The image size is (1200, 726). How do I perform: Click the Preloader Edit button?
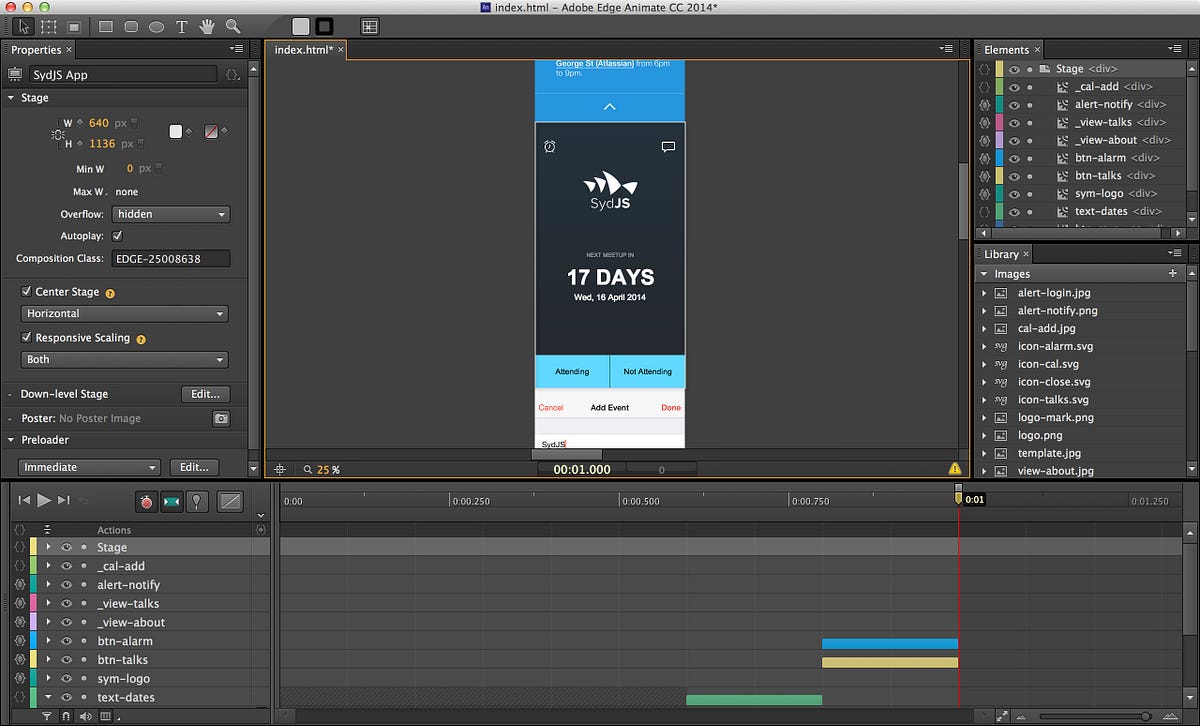[194, 466]
